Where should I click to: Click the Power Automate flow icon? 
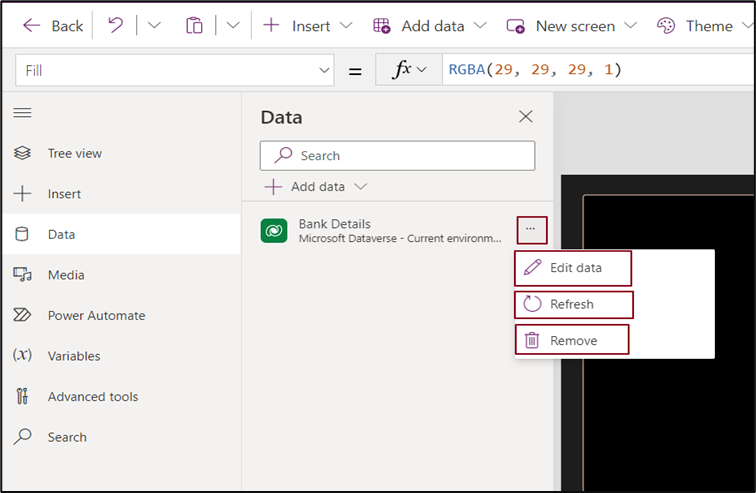(22, 315)
